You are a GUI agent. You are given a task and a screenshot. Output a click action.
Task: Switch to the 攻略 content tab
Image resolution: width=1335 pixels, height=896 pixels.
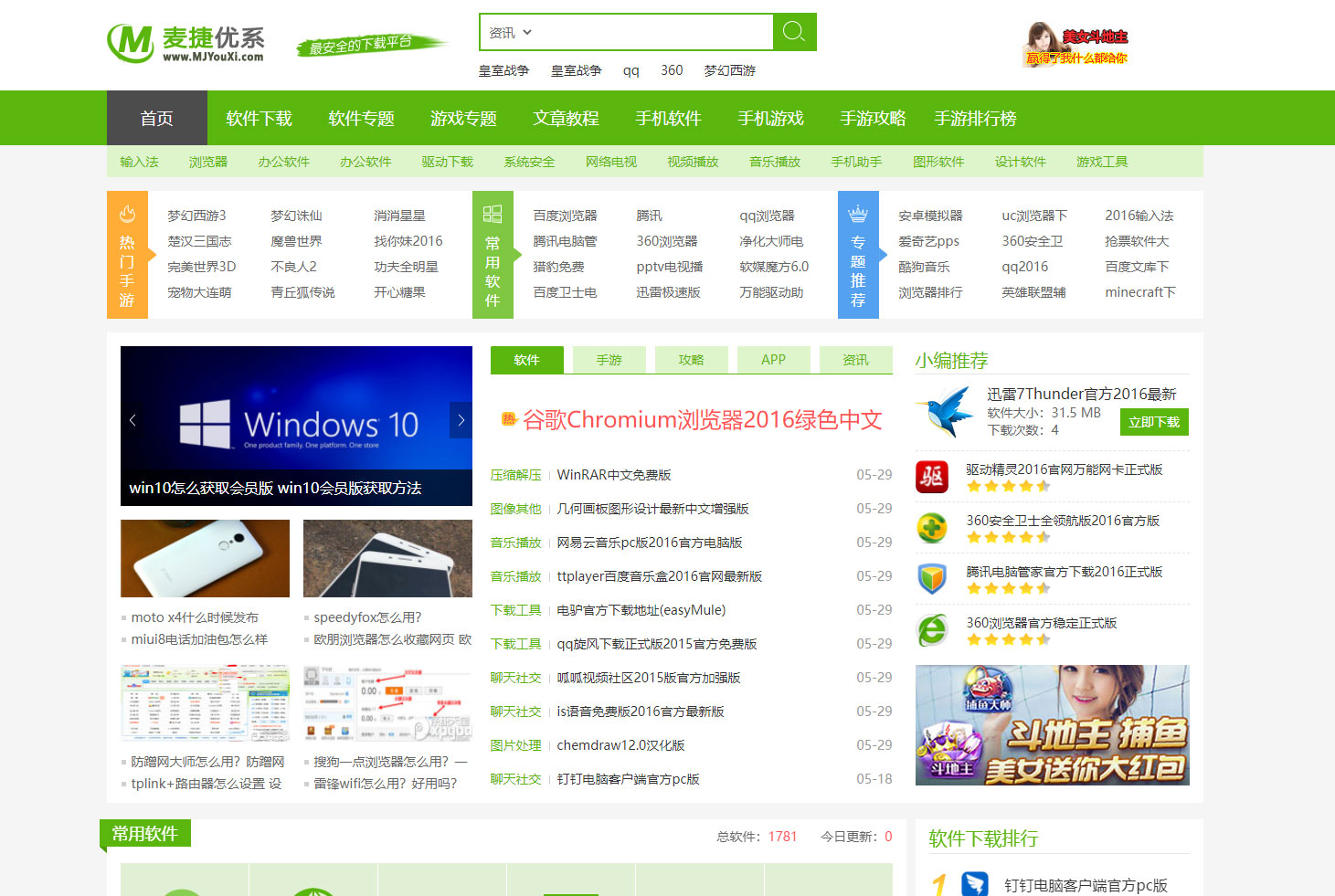pos(692,360)
